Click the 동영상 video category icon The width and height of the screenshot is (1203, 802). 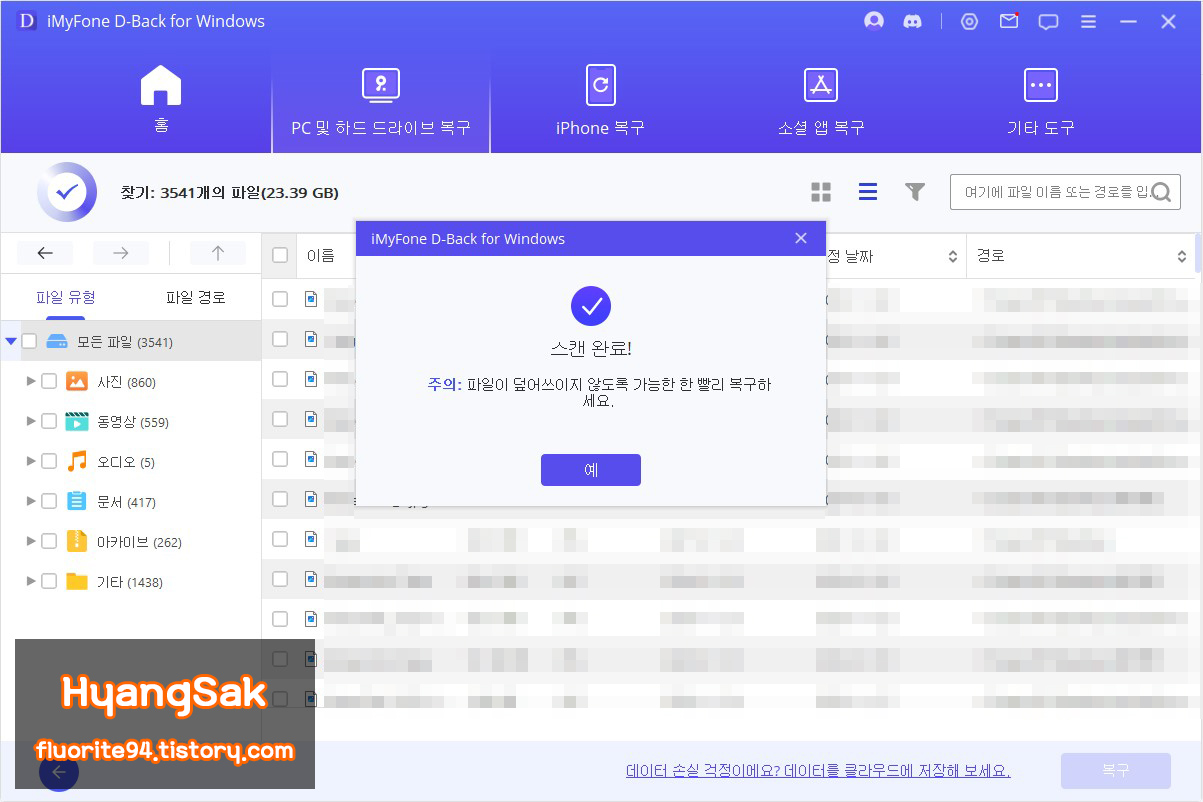click(x=77, y=421)
